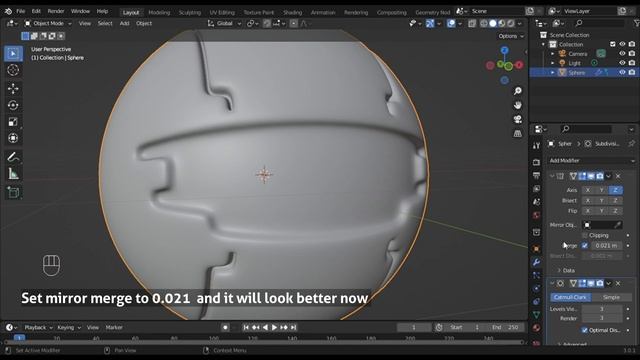The width and height of the screenshot is (640, 360).
Task: Toggle Bisect Y button
Action: (x=602, y=200)
